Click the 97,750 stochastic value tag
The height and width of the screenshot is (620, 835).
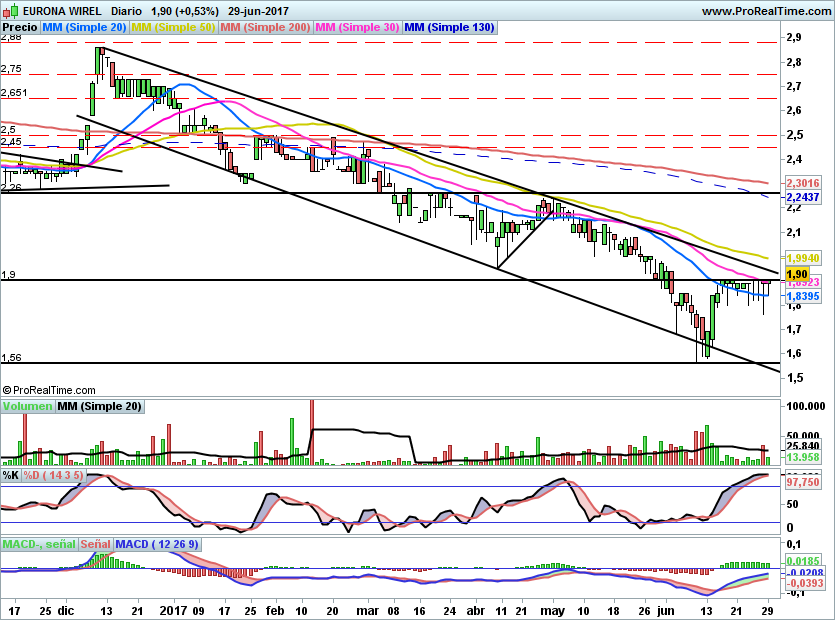coord(803,482)
